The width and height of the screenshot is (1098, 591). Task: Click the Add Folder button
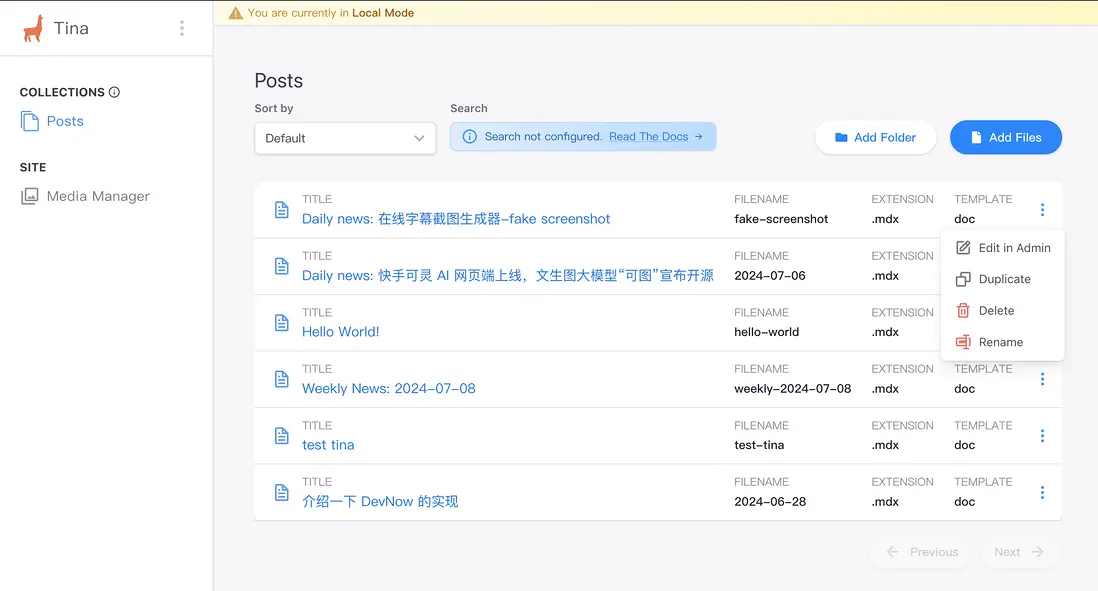pyautogui.click(x=875, y=137)
